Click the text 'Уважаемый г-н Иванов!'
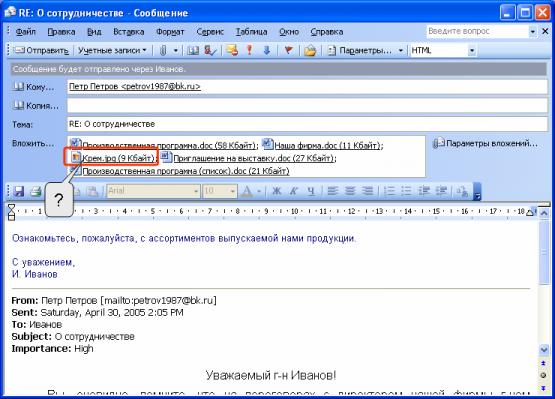555x399 pixels. 271,375
